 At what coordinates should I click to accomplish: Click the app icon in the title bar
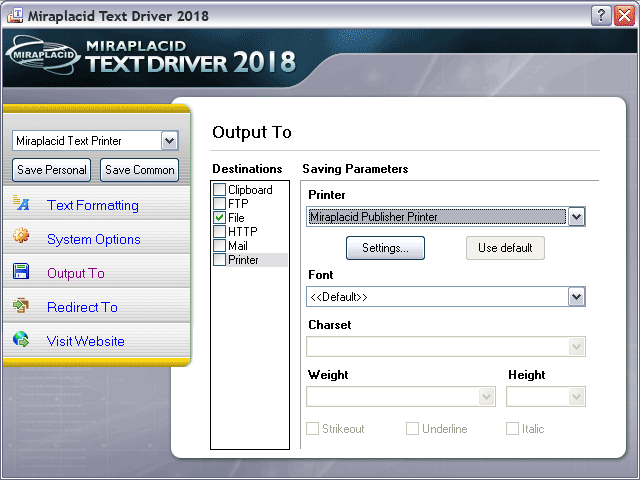[x=15, y=16]
